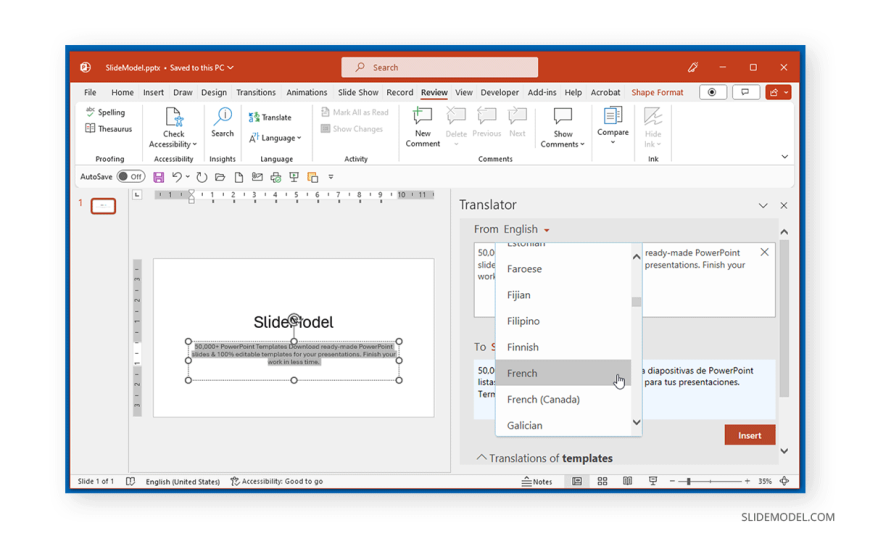Click the Record button icon near Share
Viewport: 870px width, 539px height.
coord(712,92)
